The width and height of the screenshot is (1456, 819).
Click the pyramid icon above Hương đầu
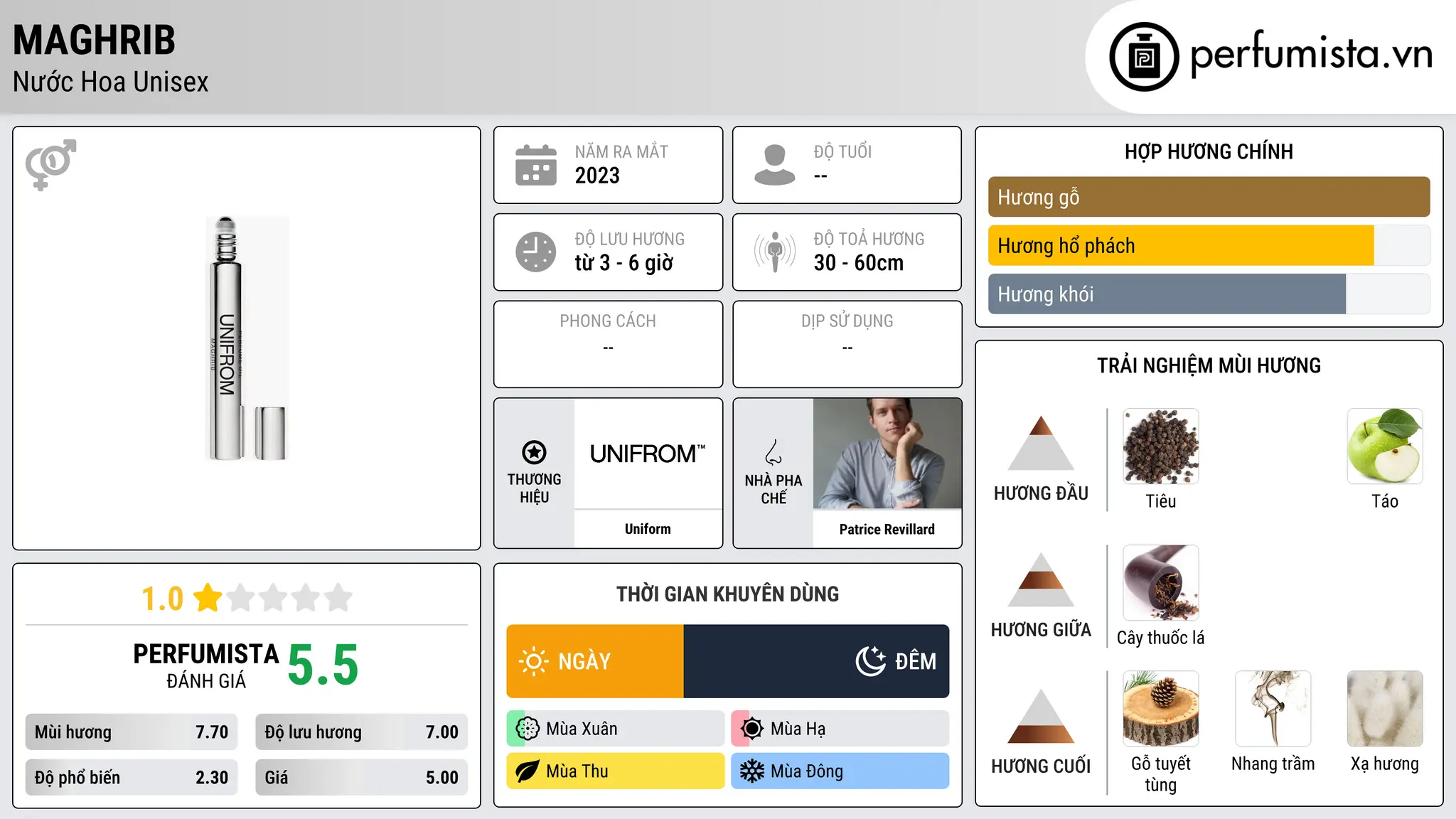click(x=1041, y=443)
